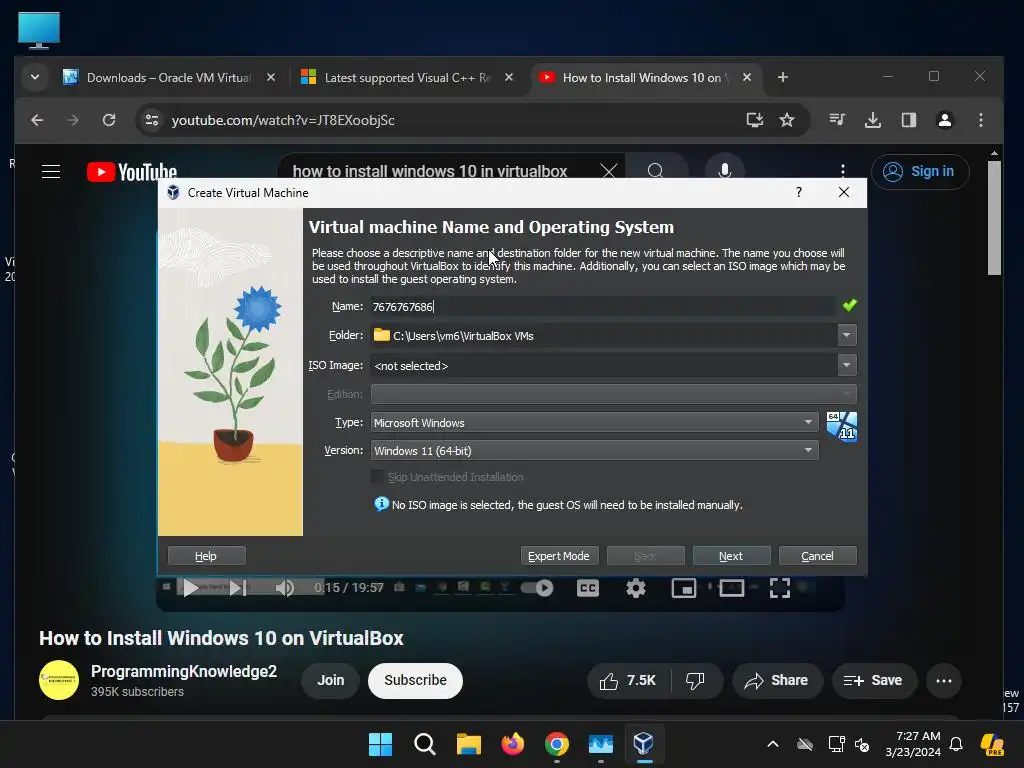Image resolution: width=1024 pixels, height=768 pixels.
Task: Play the YouTube video
Action: [190, 588]
